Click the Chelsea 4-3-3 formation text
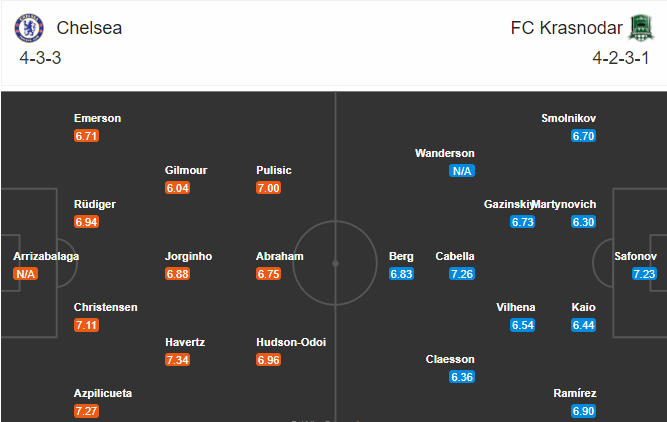The image size is (667, 422). [x=40, y=58]
